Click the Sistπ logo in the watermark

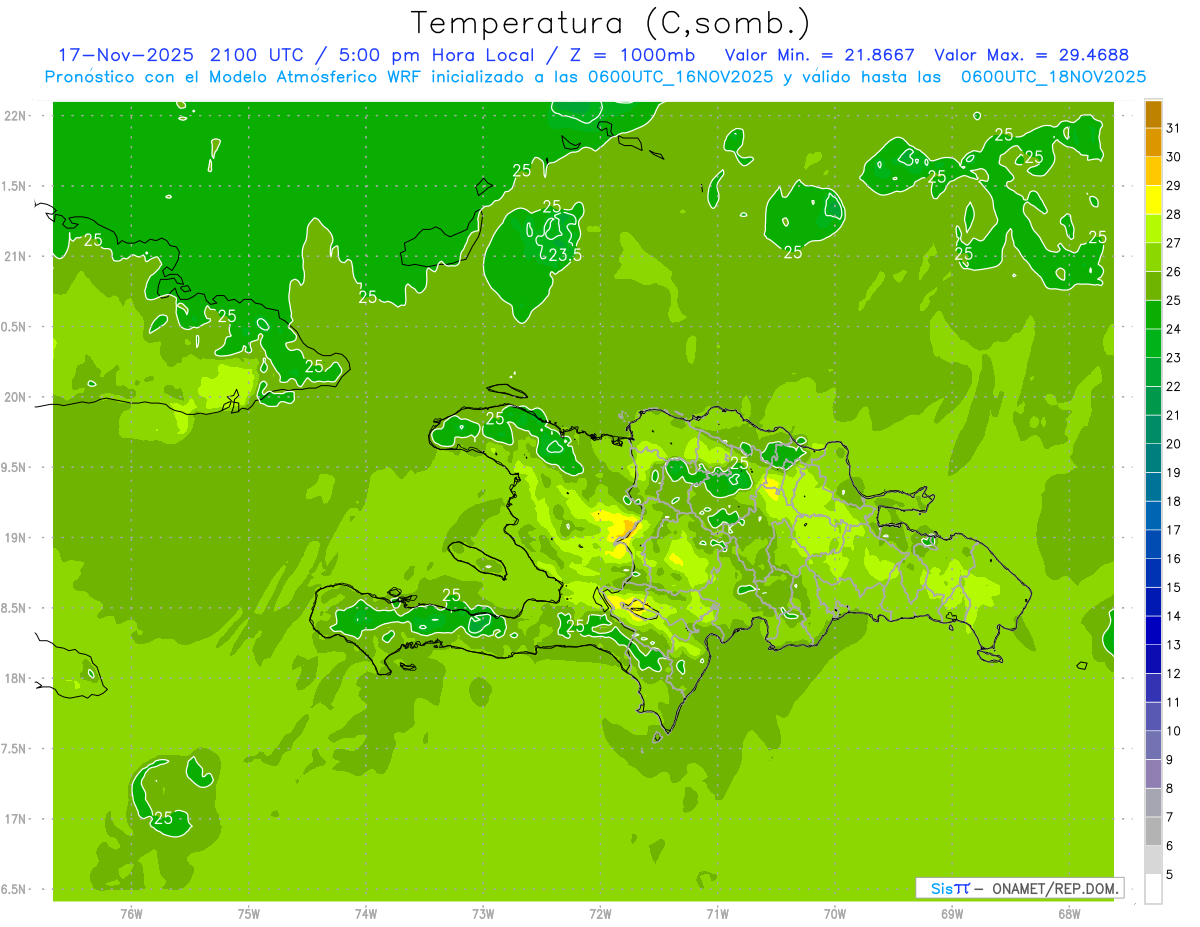click(949, 888)
